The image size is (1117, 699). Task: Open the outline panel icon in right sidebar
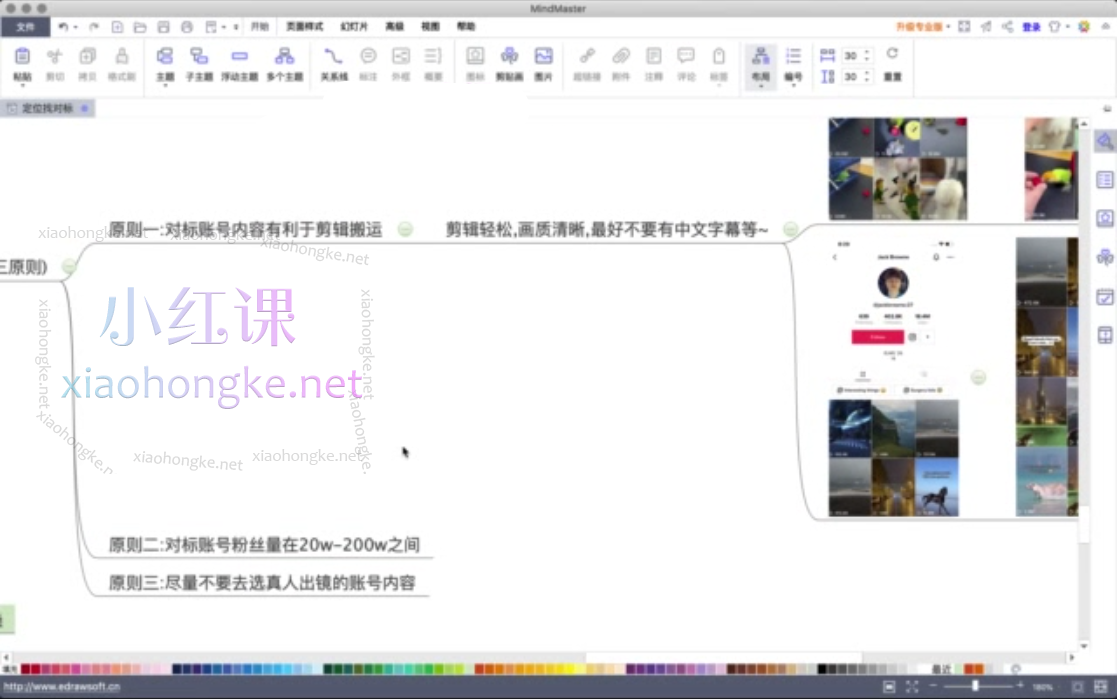pos(1104,180)
